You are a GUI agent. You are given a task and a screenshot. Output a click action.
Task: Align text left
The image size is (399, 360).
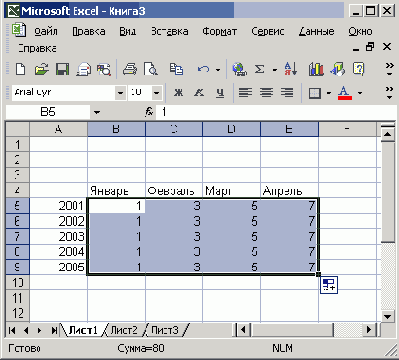[x=245, y=93]
